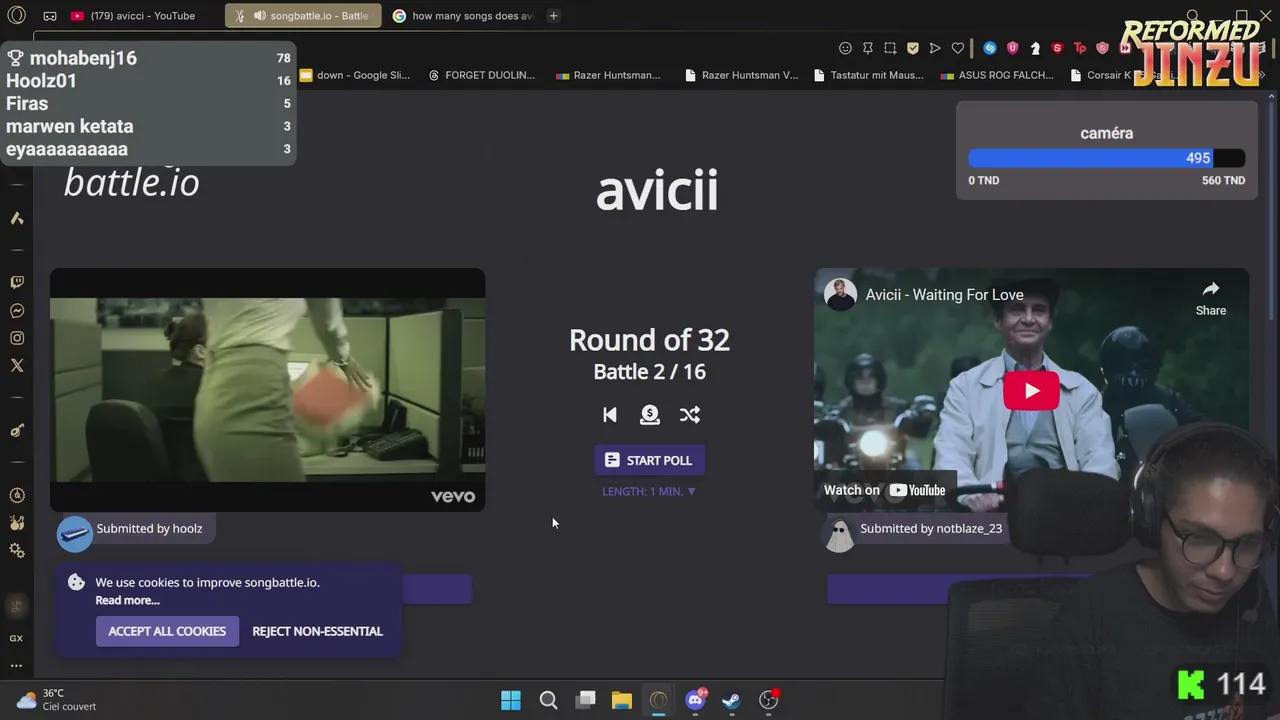The image size is (1280, 720).
Task: Open Messenger in the sidebar
Action: click(x=16, y=311)
